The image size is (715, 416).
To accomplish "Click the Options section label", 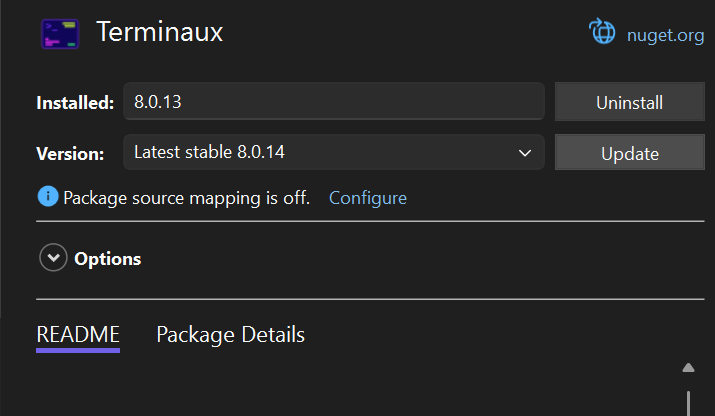I will pos(107,259).
